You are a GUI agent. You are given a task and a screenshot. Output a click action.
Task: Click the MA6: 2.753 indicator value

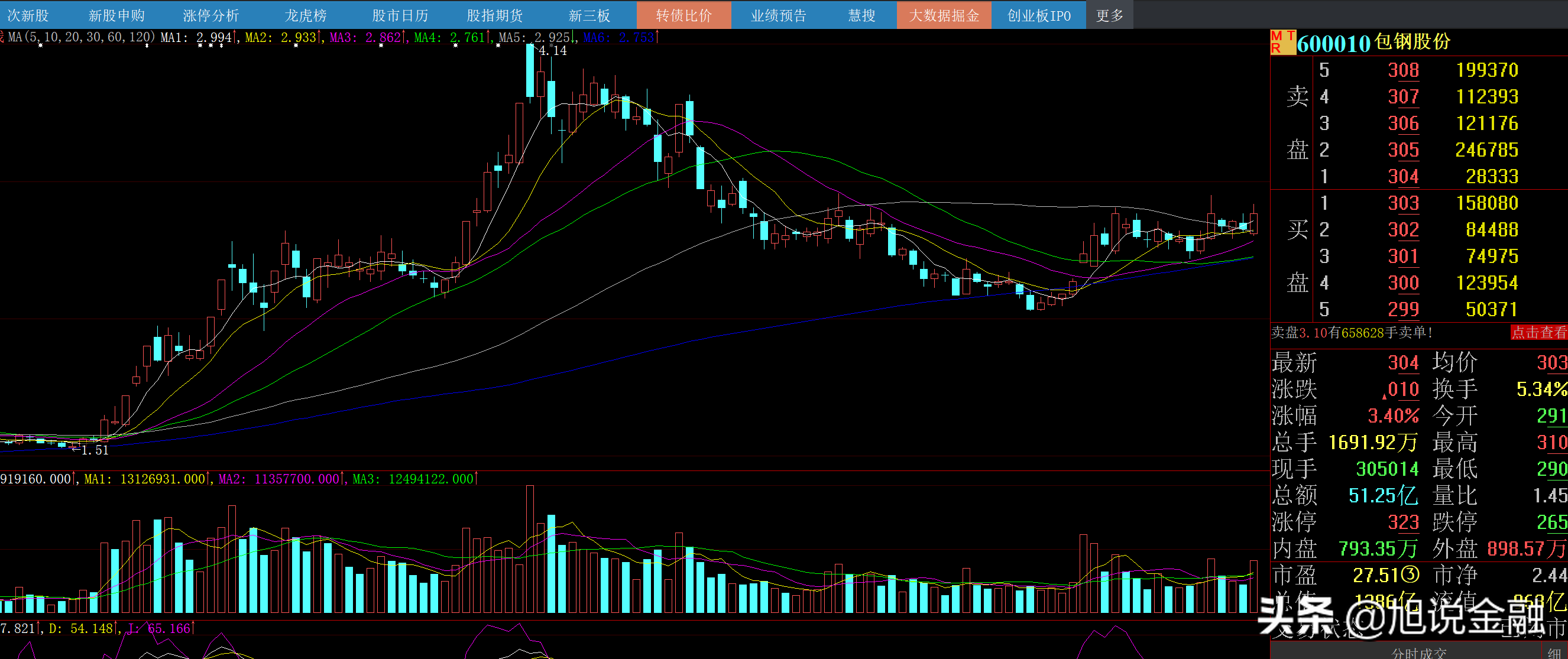tap(621, 37)
